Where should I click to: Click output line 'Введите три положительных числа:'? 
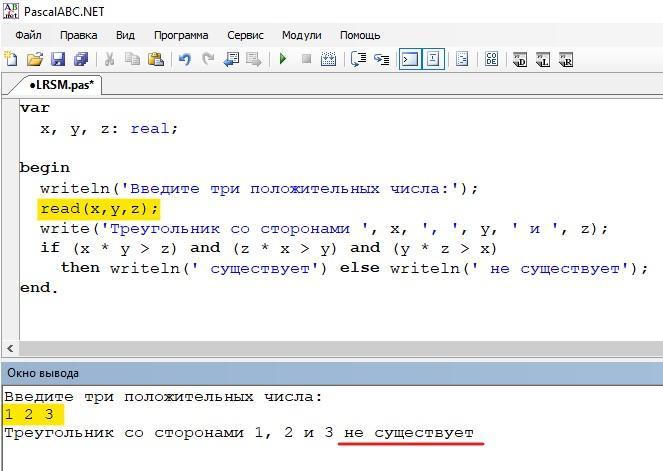(x=163, y=397)
